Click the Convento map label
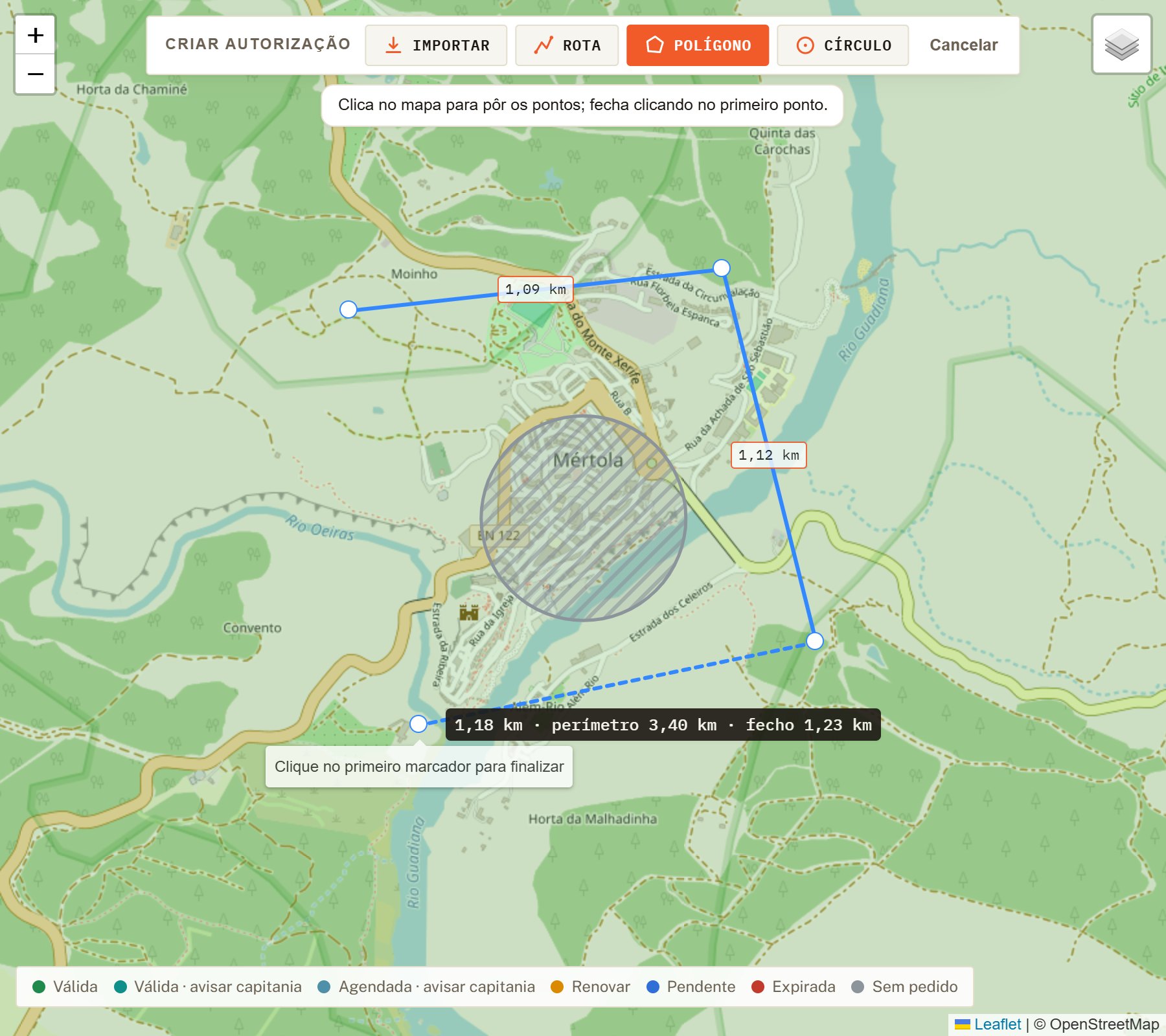Screen dimensions: 1166x1036 [253, 628]
